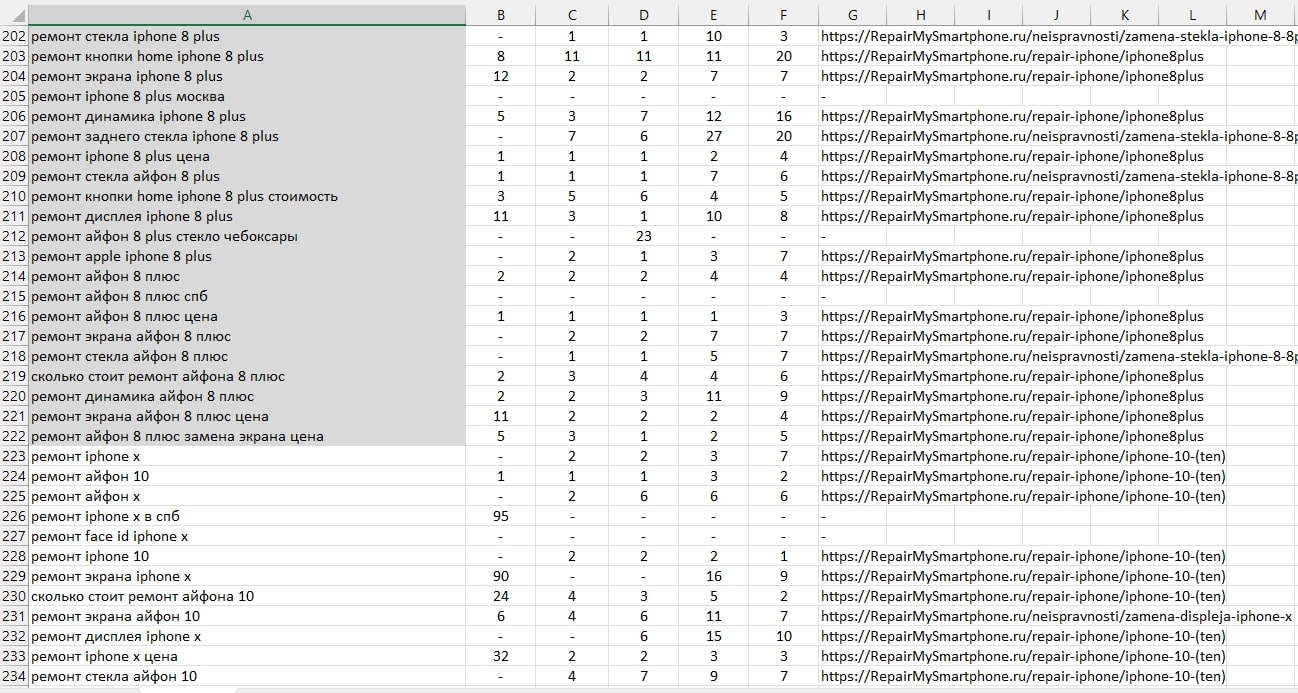Click value 95 in row 226
Image resolution: width=1298 pixels, height=693 pixels.
coord(501,516)
